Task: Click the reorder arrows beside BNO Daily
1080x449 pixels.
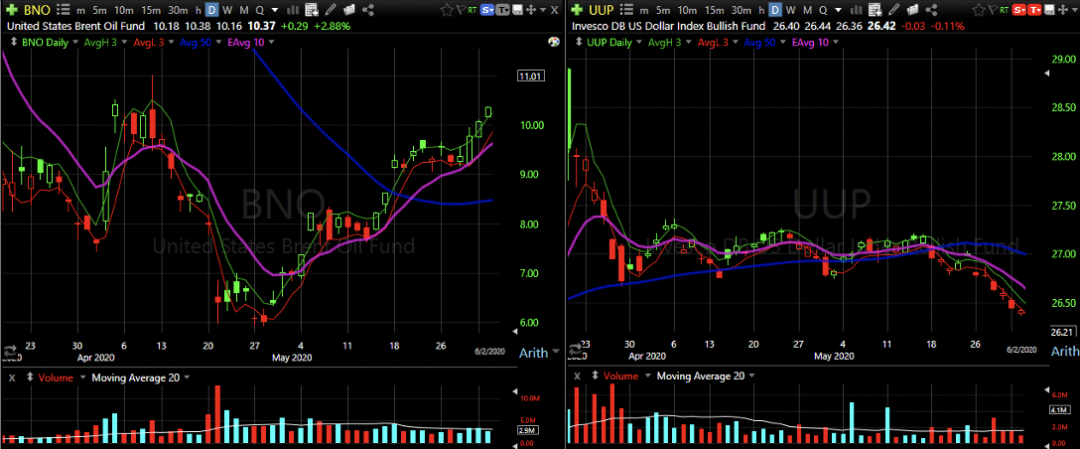Action: (x=14, y=42)
